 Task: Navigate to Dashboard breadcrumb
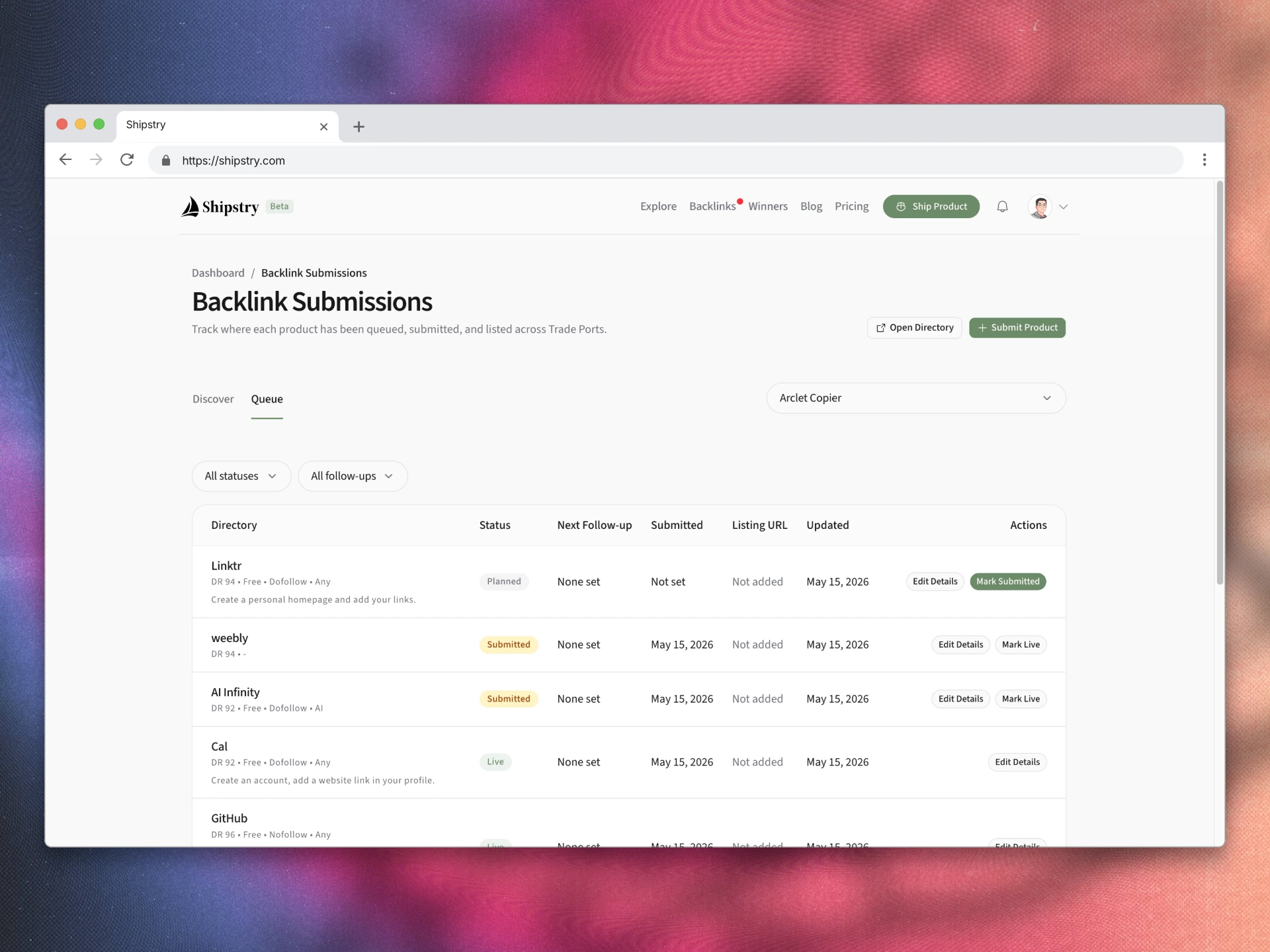coord(218,273)
